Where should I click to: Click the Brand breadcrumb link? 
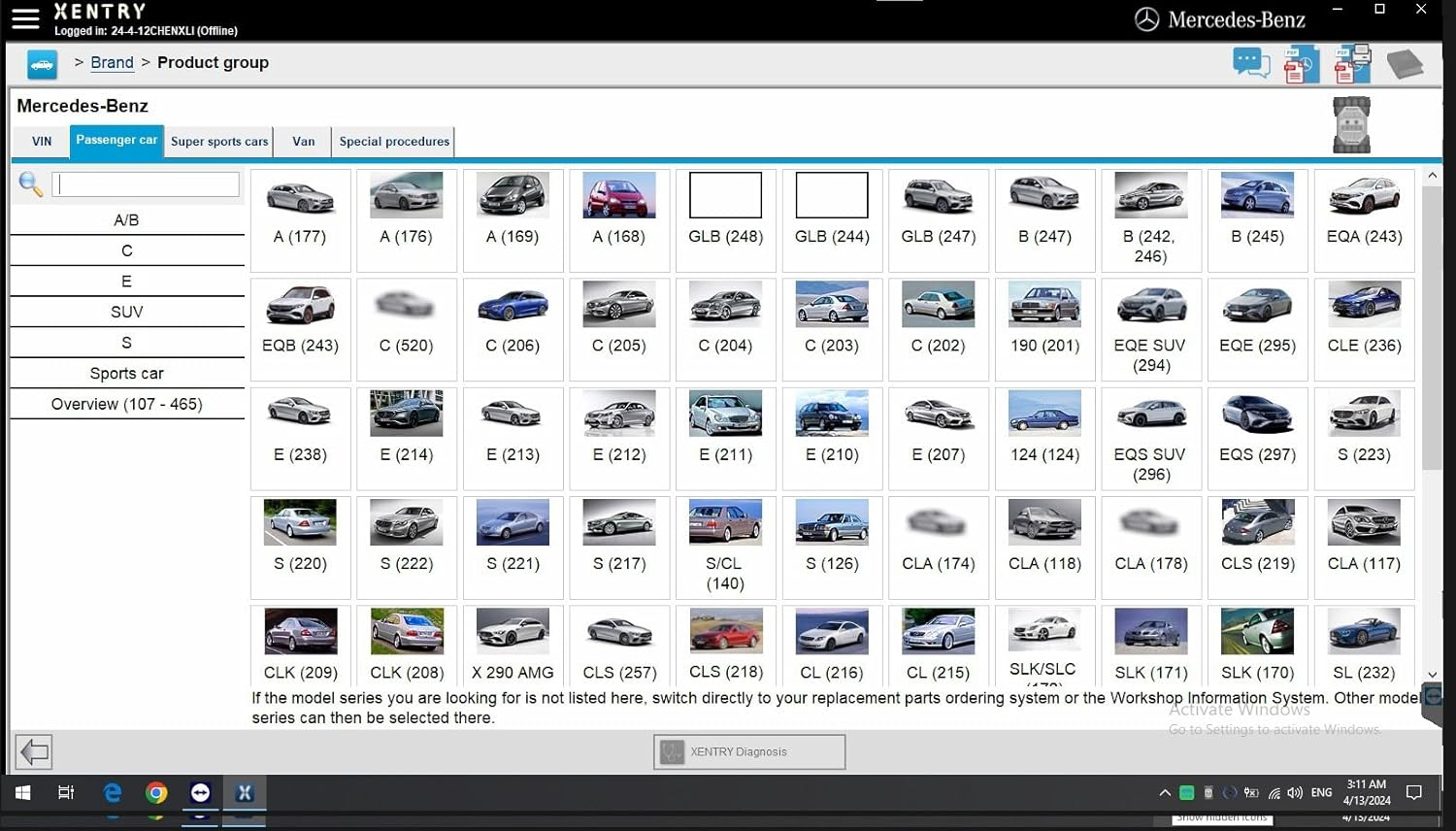(x=112, y=63)
